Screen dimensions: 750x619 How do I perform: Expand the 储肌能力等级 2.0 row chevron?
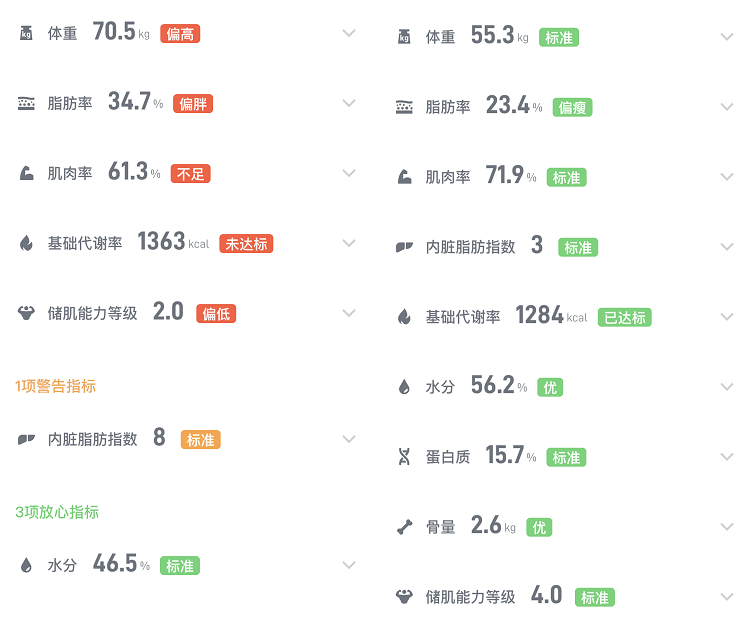pyautogui.click(x=349, y=313)
